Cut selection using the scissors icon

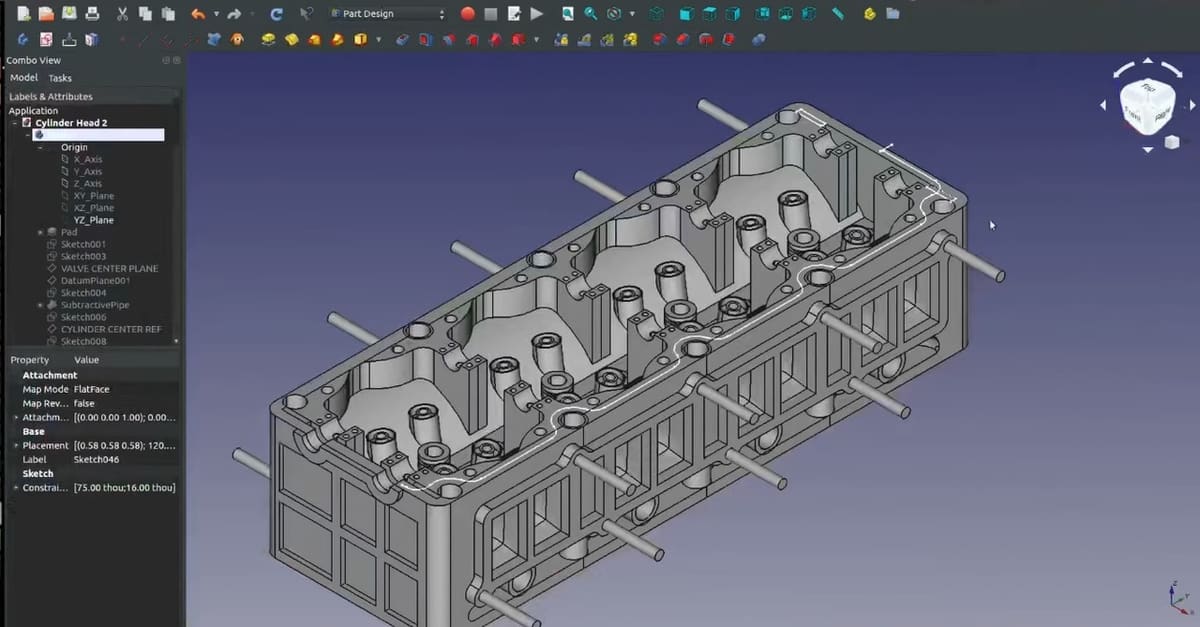tap(121, 14)
